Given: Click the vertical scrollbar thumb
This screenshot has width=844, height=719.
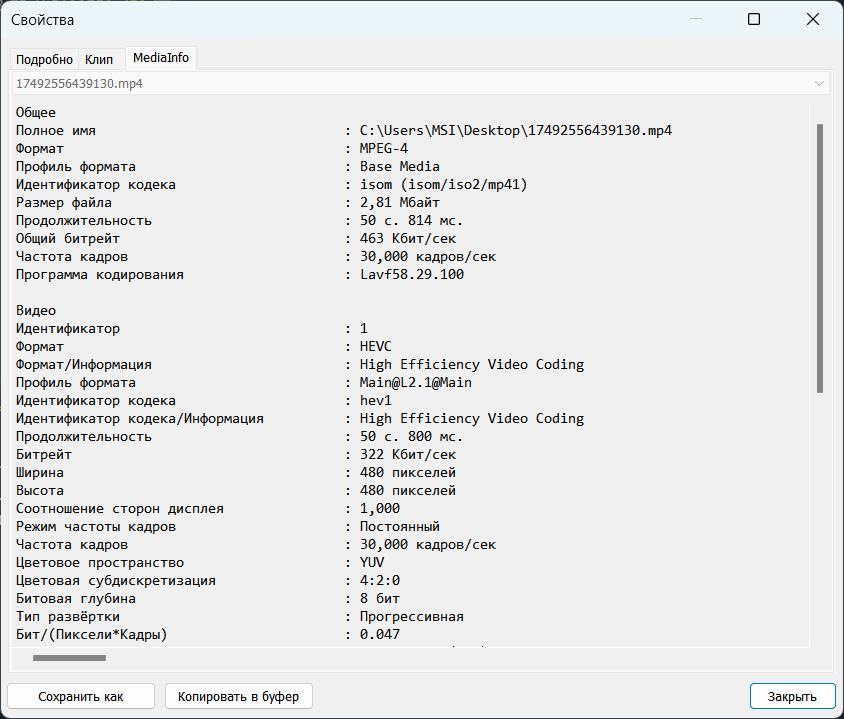Looking at the screenshot, I should (820, 257).
